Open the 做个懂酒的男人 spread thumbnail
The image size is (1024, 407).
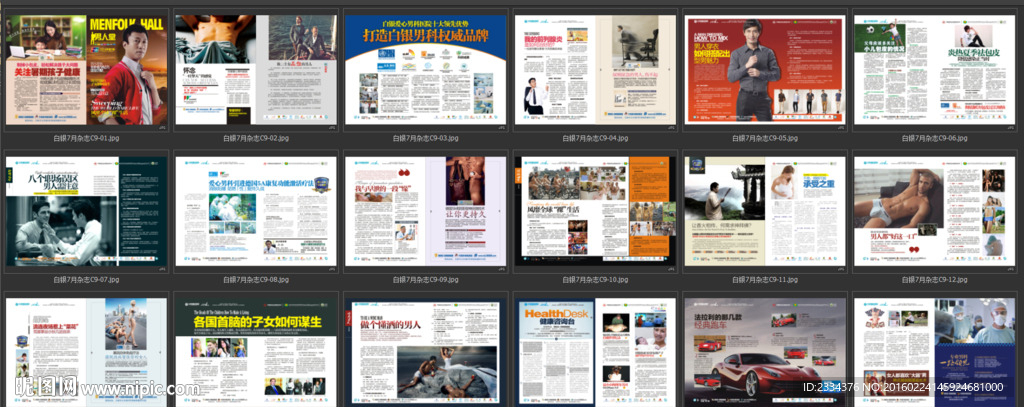pos(425,350)
